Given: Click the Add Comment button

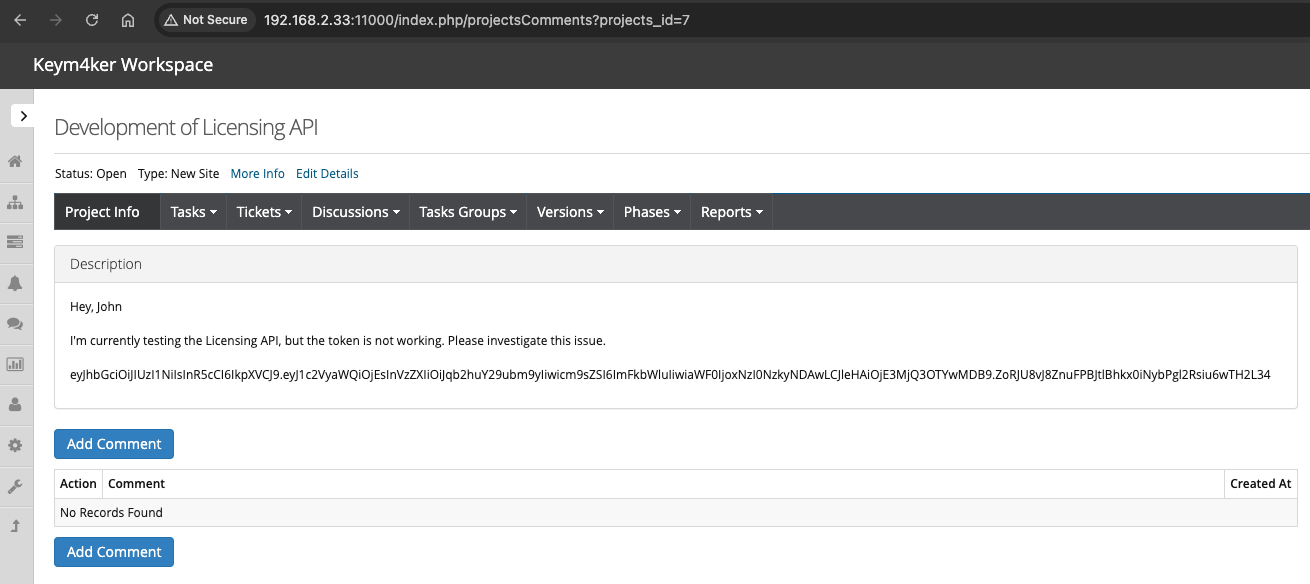Looking at the screenshot, I should coord(113,443).
